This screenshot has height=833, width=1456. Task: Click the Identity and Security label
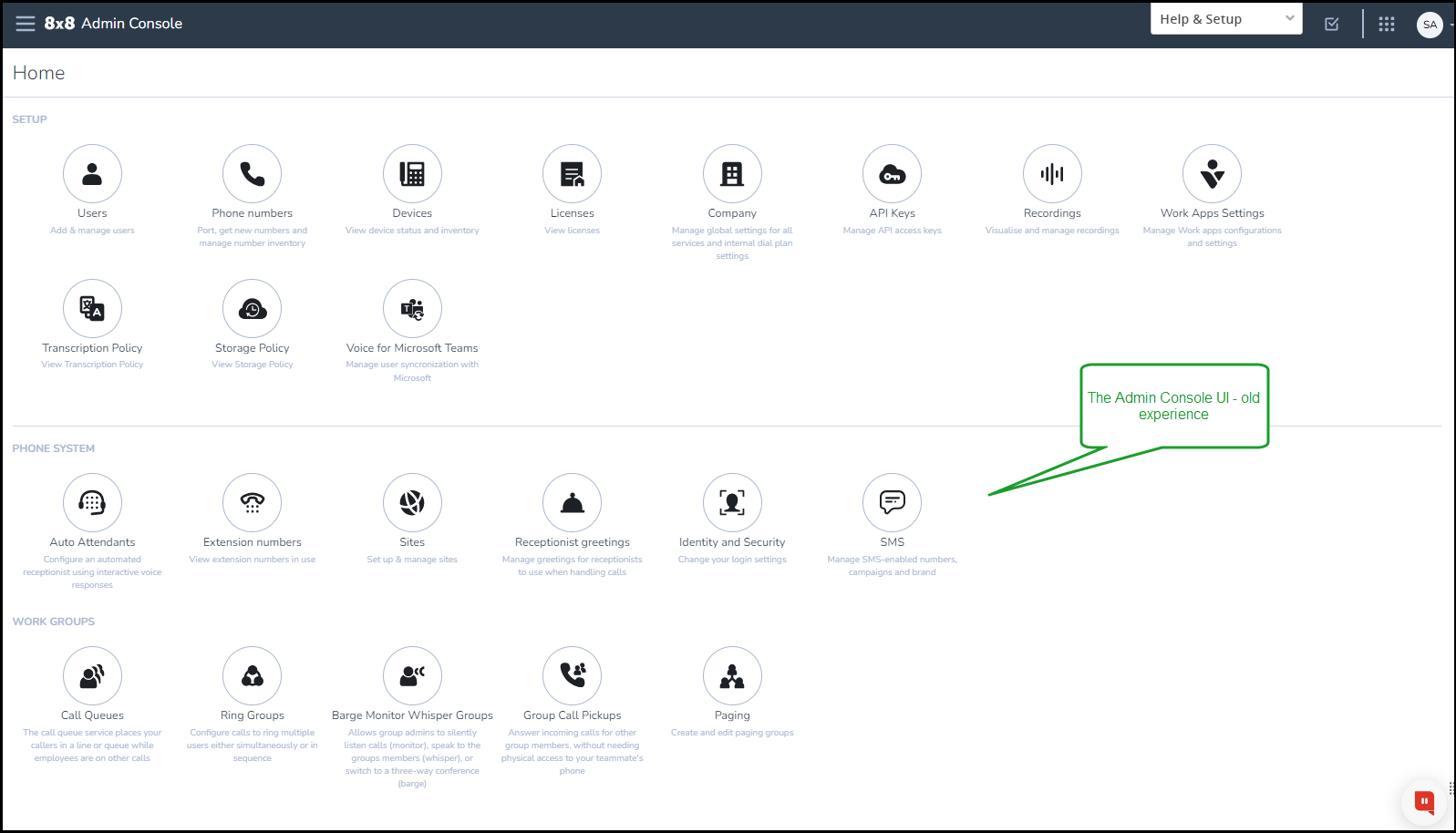(732, 542)
